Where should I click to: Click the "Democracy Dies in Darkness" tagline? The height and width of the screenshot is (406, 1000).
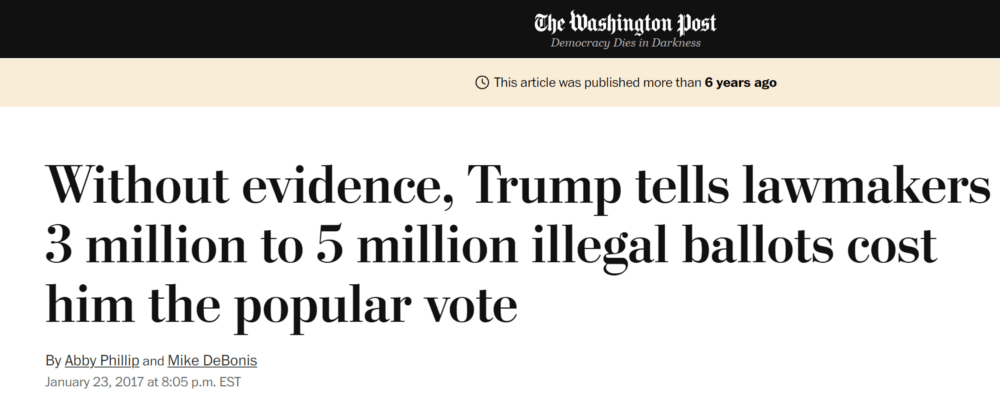pos(625,43)
